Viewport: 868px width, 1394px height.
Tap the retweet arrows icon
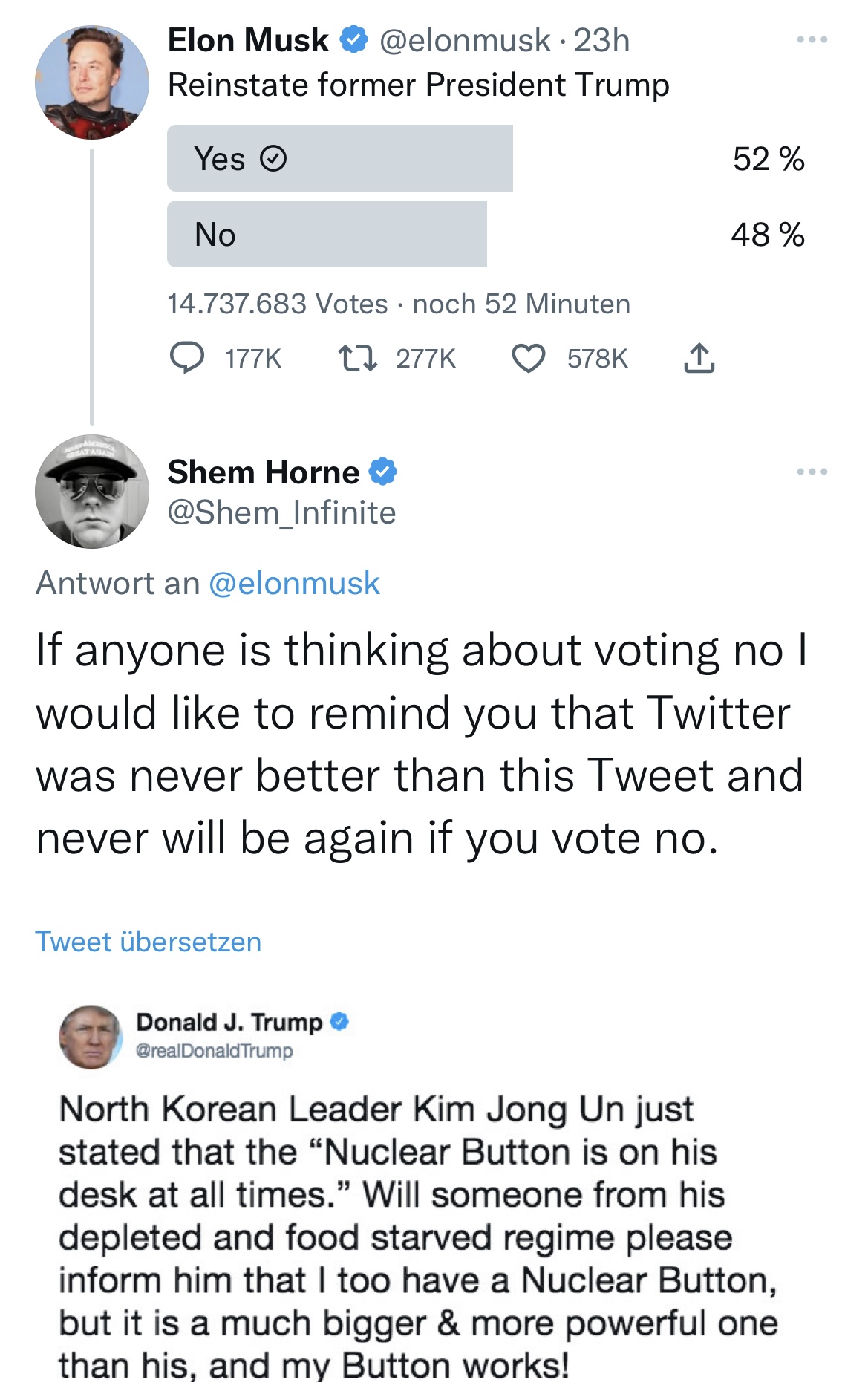tap(358, 358)
